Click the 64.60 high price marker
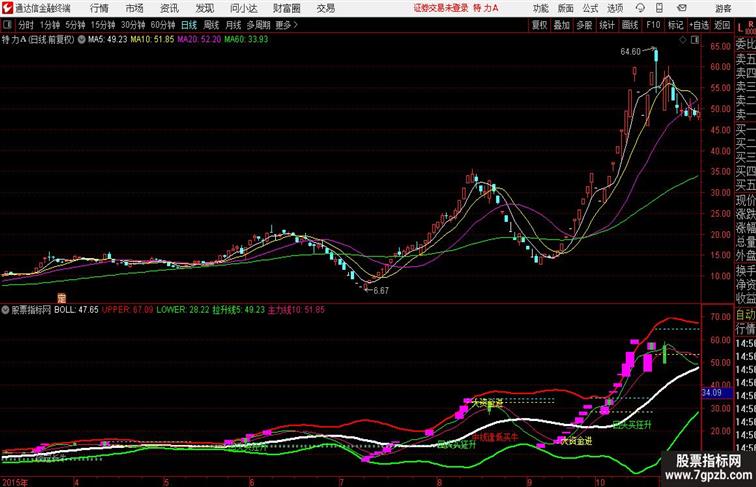 click(631, 52)
